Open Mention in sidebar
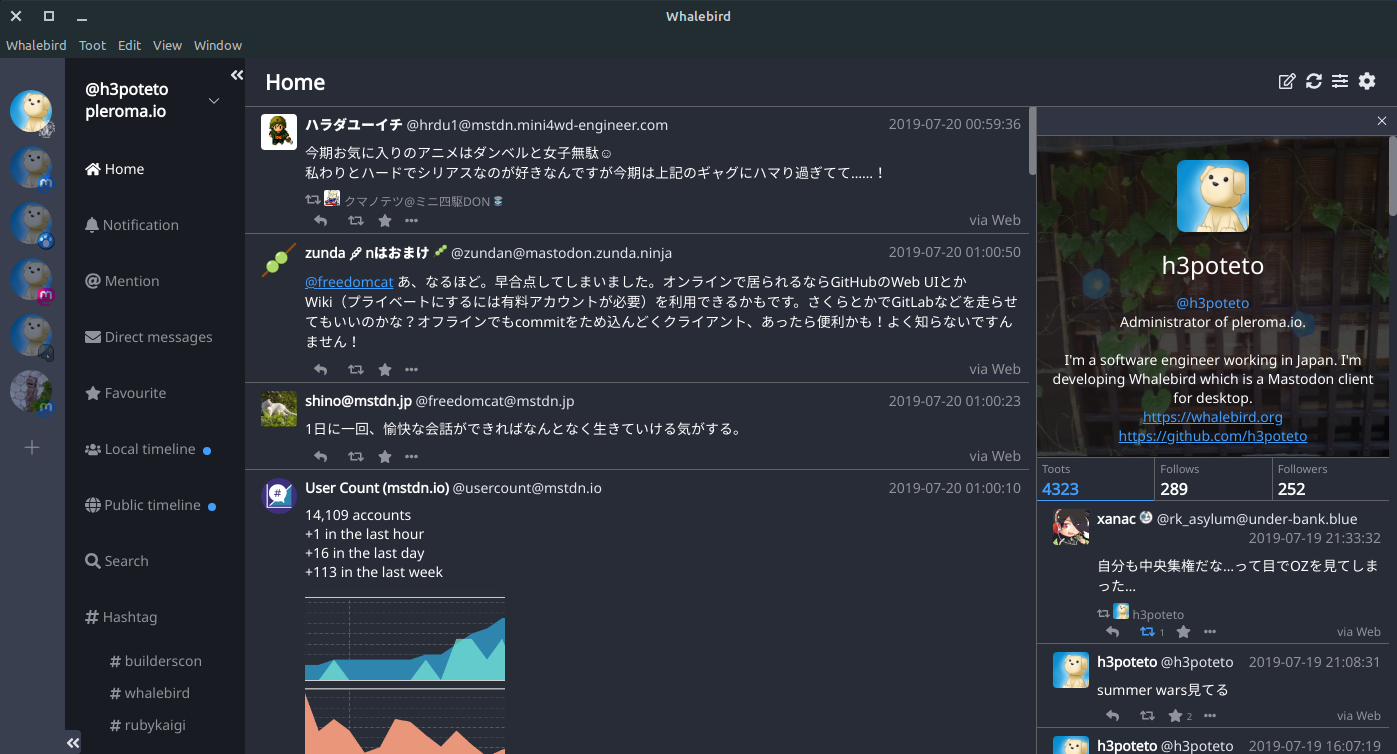Viewport: 1397px width, 754px height. click(155, 281)
